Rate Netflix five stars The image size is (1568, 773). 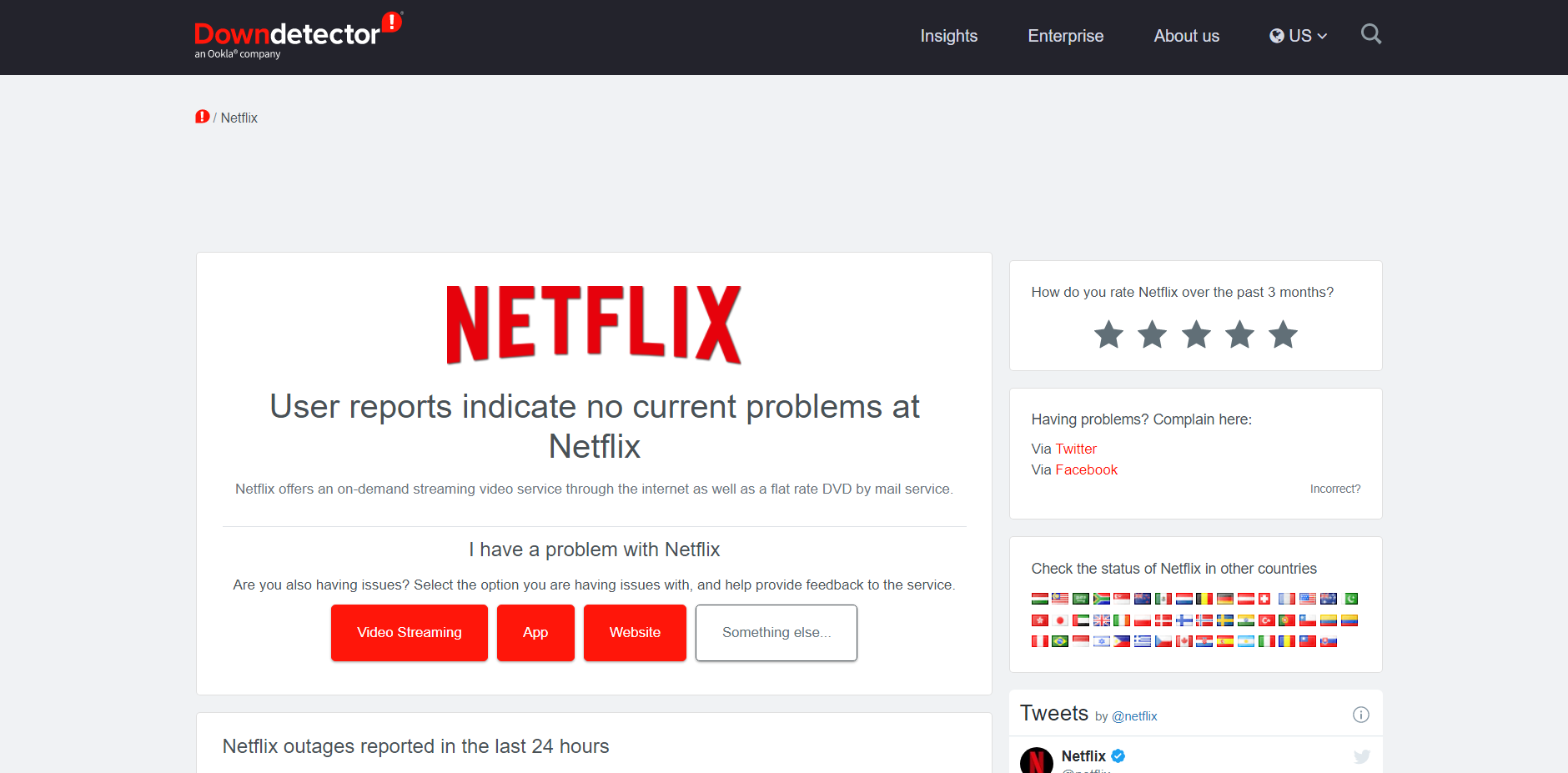[1283, 334]
